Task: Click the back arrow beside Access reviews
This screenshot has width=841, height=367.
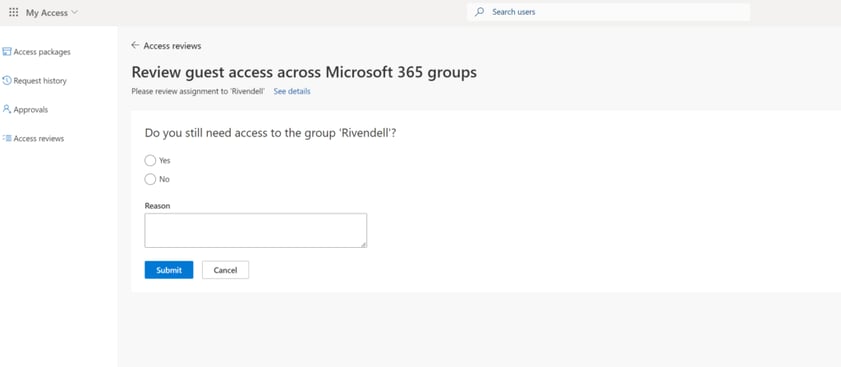Action: pyautogui.click(x=135, y=46)
